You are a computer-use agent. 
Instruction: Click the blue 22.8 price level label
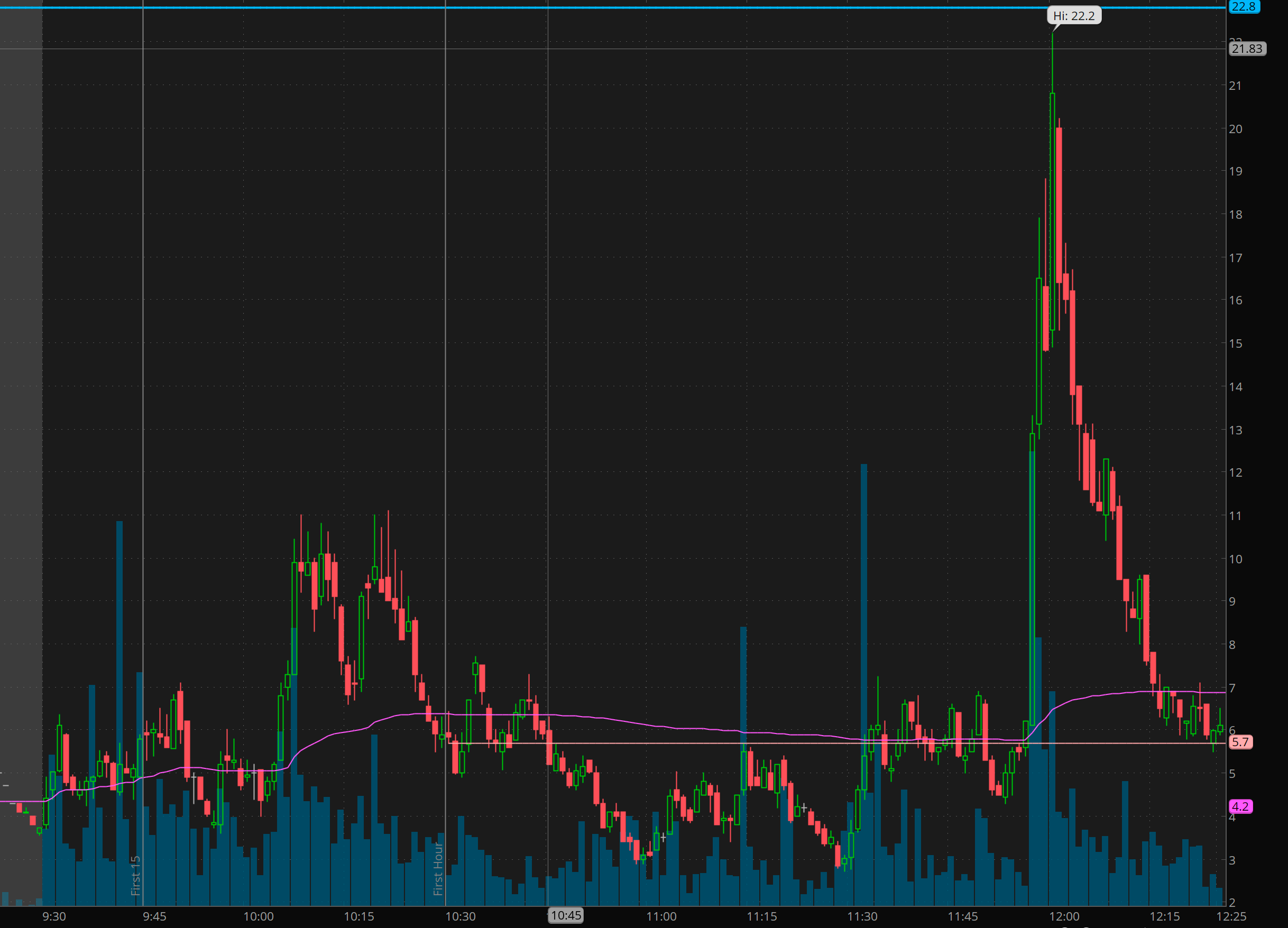[1243, 6]
